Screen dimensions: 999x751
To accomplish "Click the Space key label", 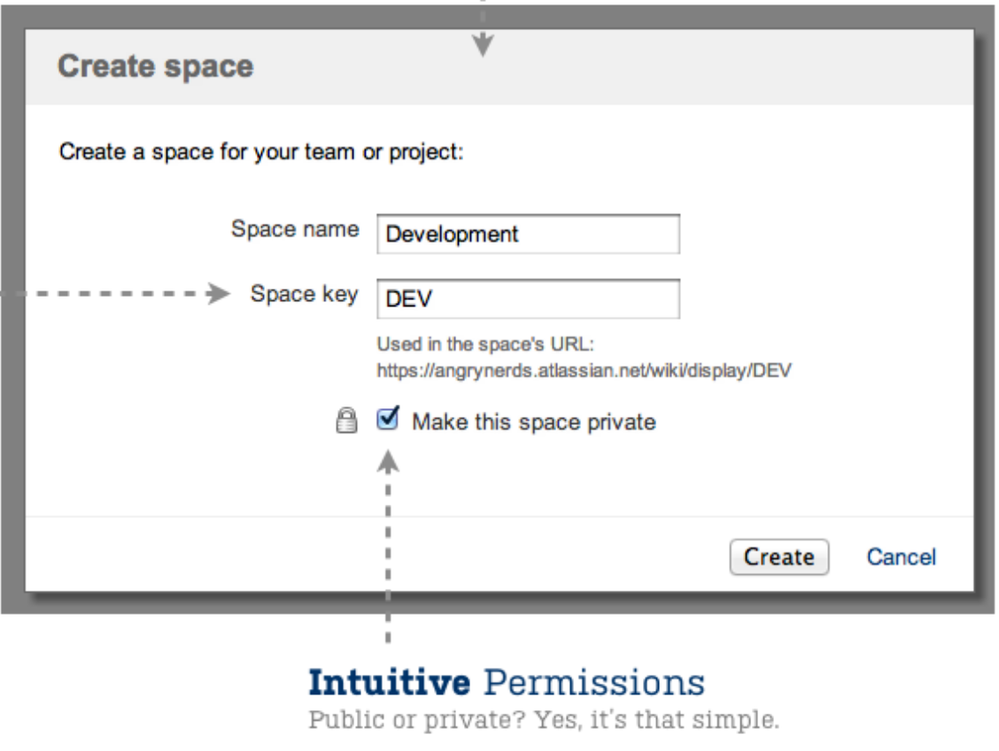I will point(305,294).
